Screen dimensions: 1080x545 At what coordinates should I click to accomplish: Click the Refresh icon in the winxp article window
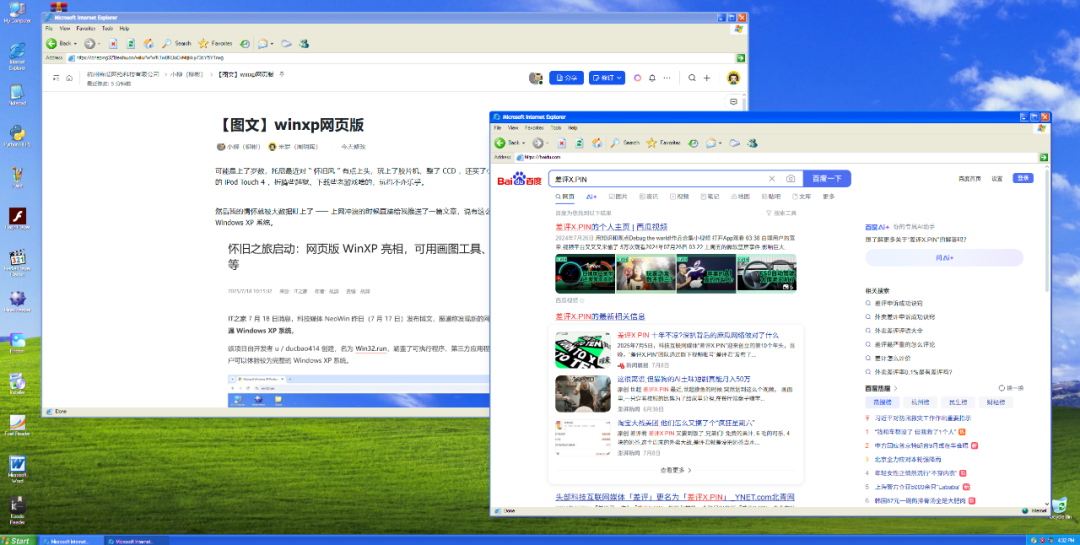[x=131, y=43]
